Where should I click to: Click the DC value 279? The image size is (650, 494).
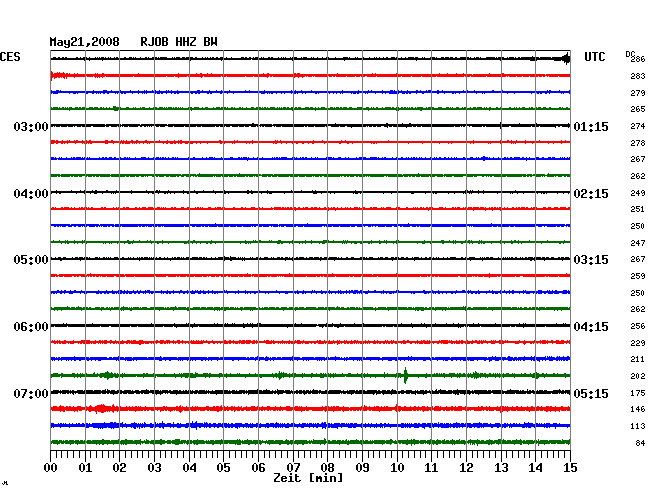(638, 93)
